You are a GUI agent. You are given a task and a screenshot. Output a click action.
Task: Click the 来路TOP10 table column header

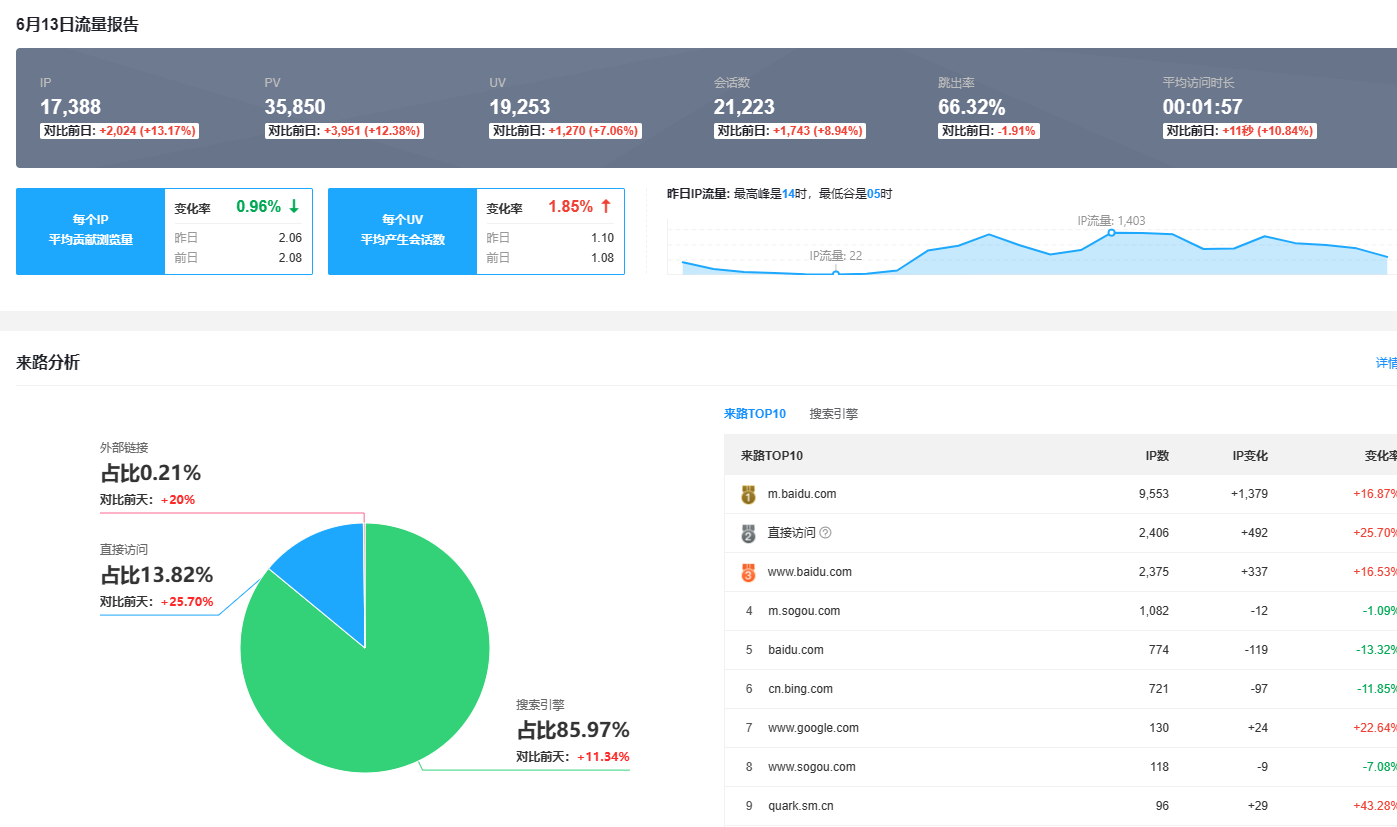[x=772, y=456]
